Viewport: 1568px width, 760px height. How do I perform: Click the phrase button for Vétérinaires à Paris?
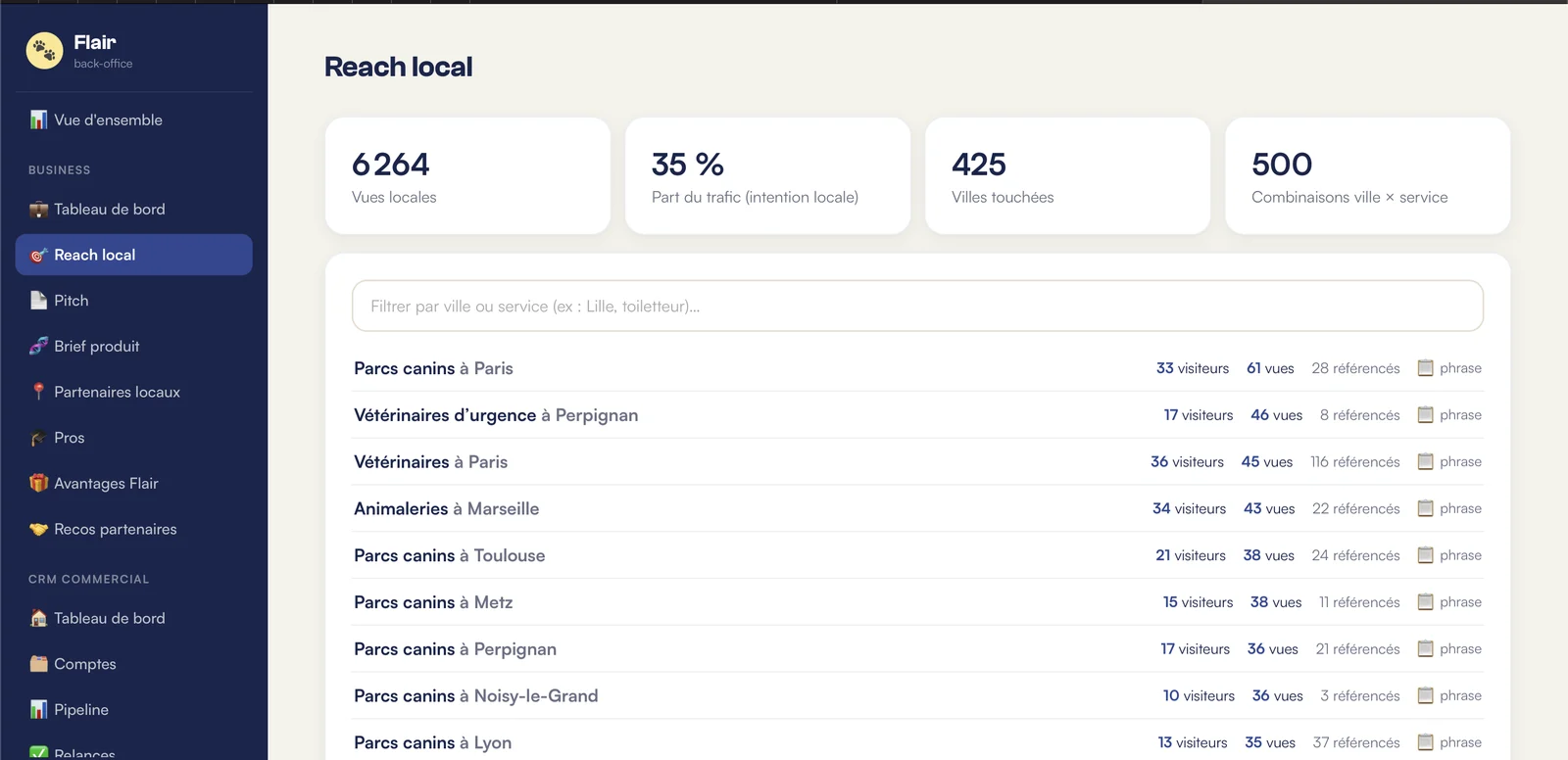[1449, 461]
